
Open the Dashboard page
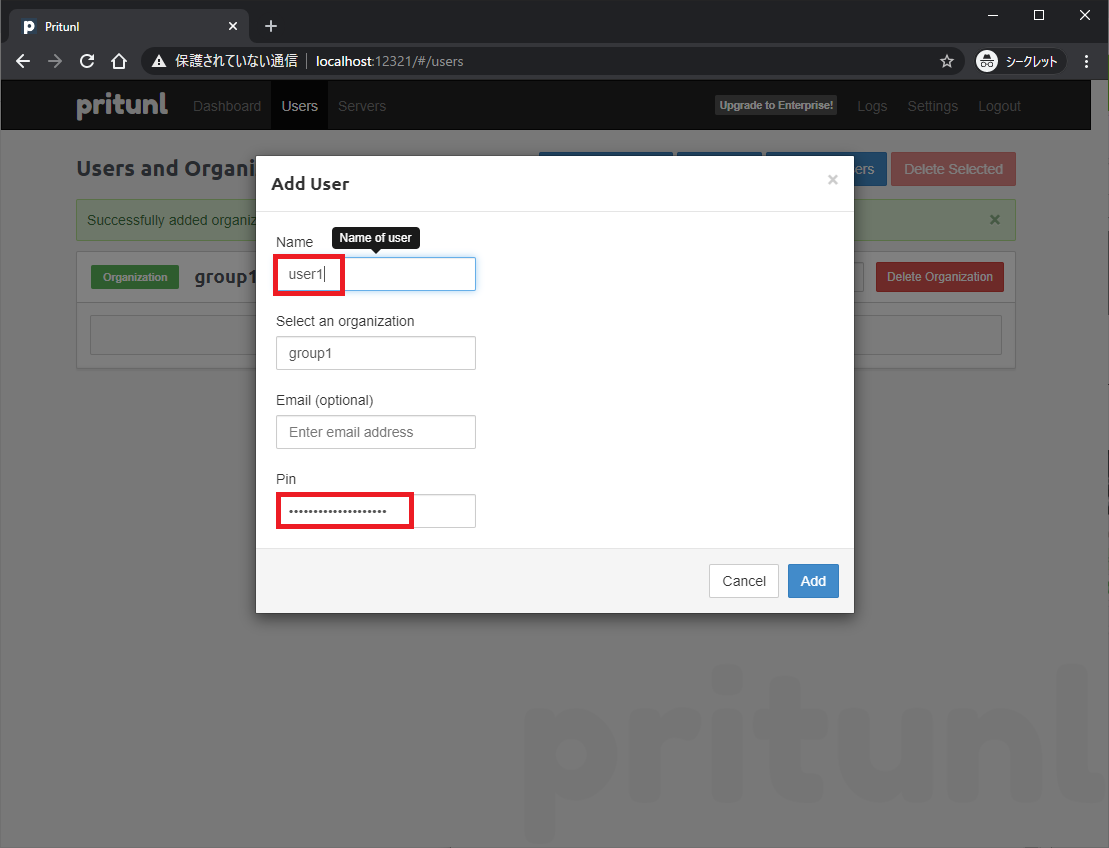coord(226,106)
